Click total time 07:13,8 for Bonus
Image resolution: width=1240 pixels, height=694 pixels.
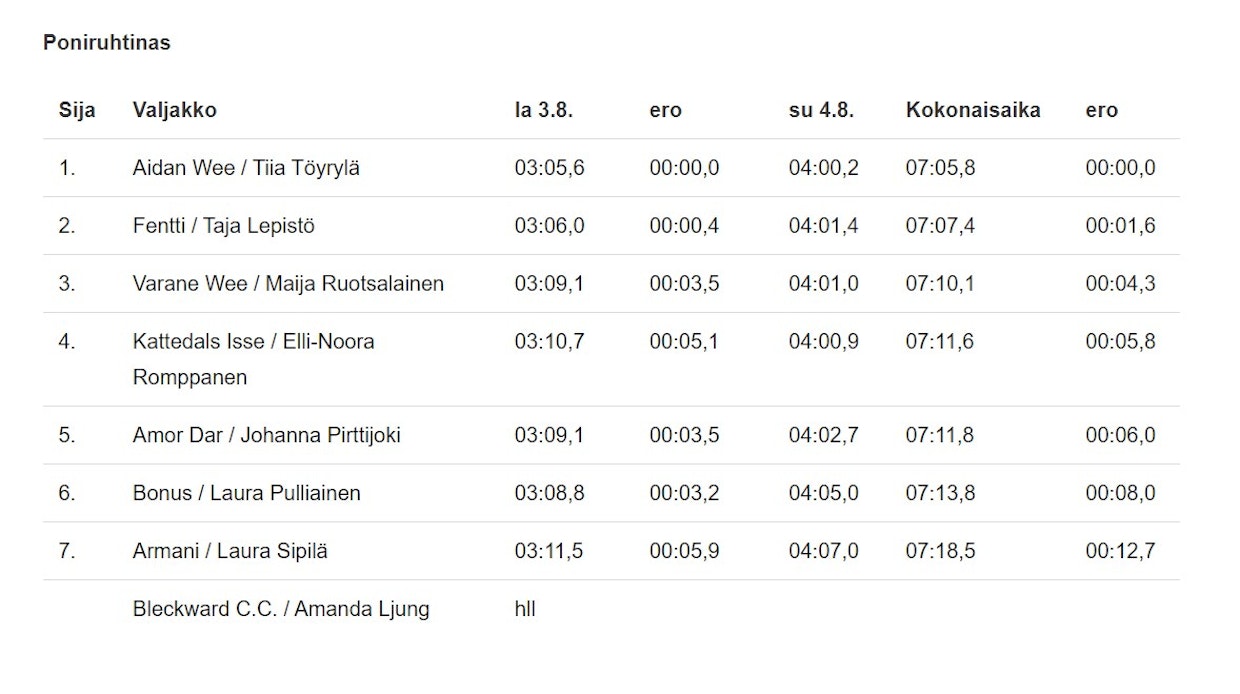tap(940, 494)
